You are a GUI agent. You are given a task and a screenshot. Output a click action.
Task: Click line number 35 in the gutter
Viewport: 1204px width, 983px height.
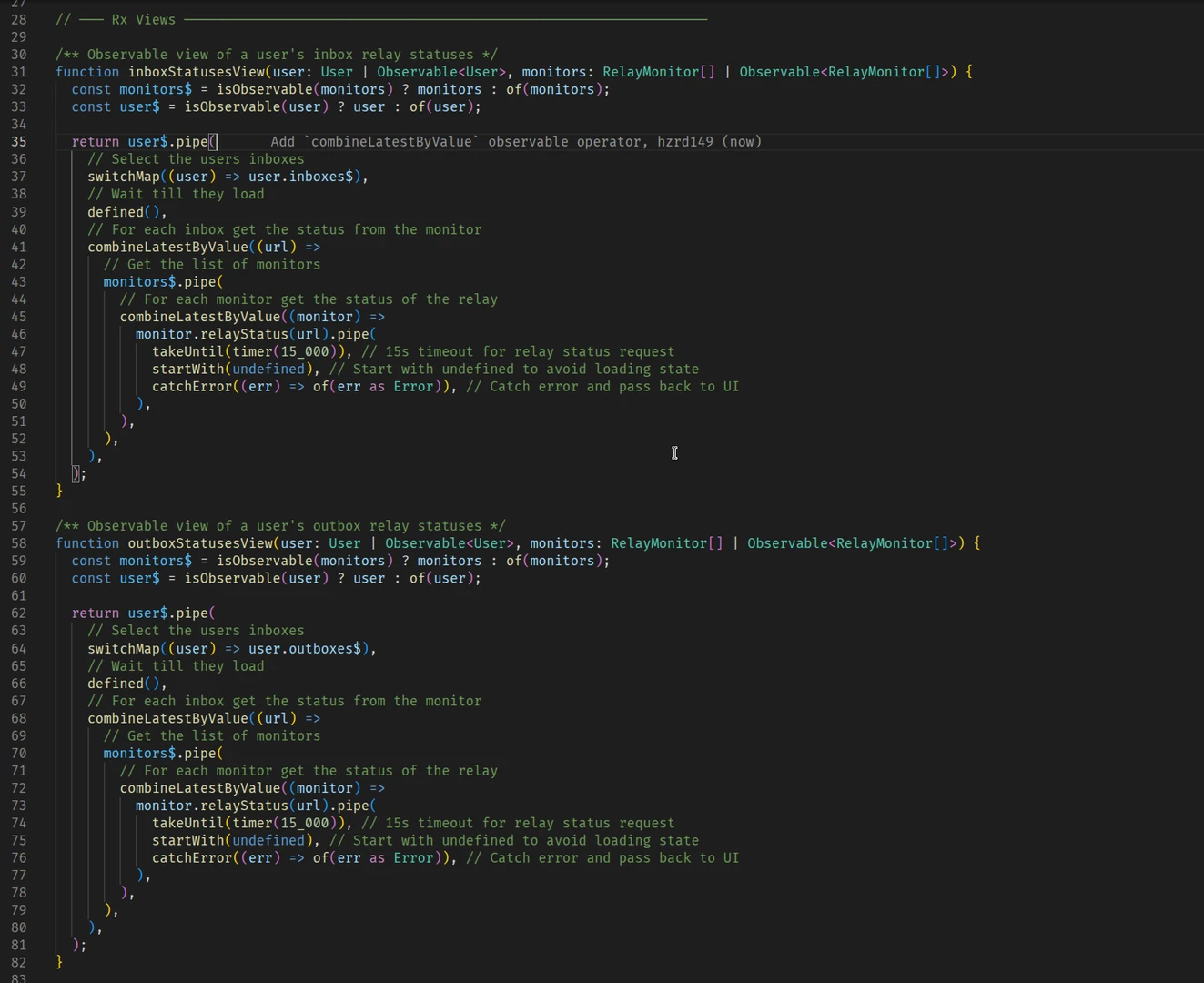[19, 142]
